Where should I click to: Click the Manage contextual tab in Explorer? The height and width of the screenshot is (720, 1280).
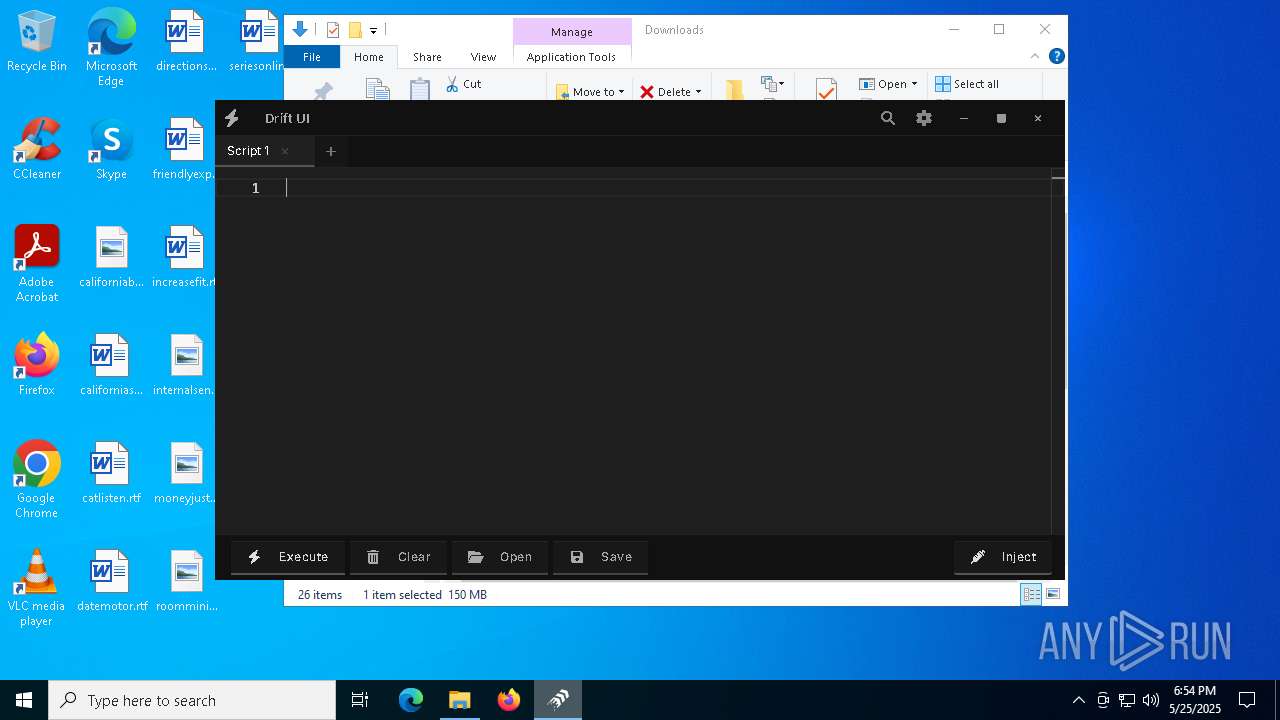(572, 32)
